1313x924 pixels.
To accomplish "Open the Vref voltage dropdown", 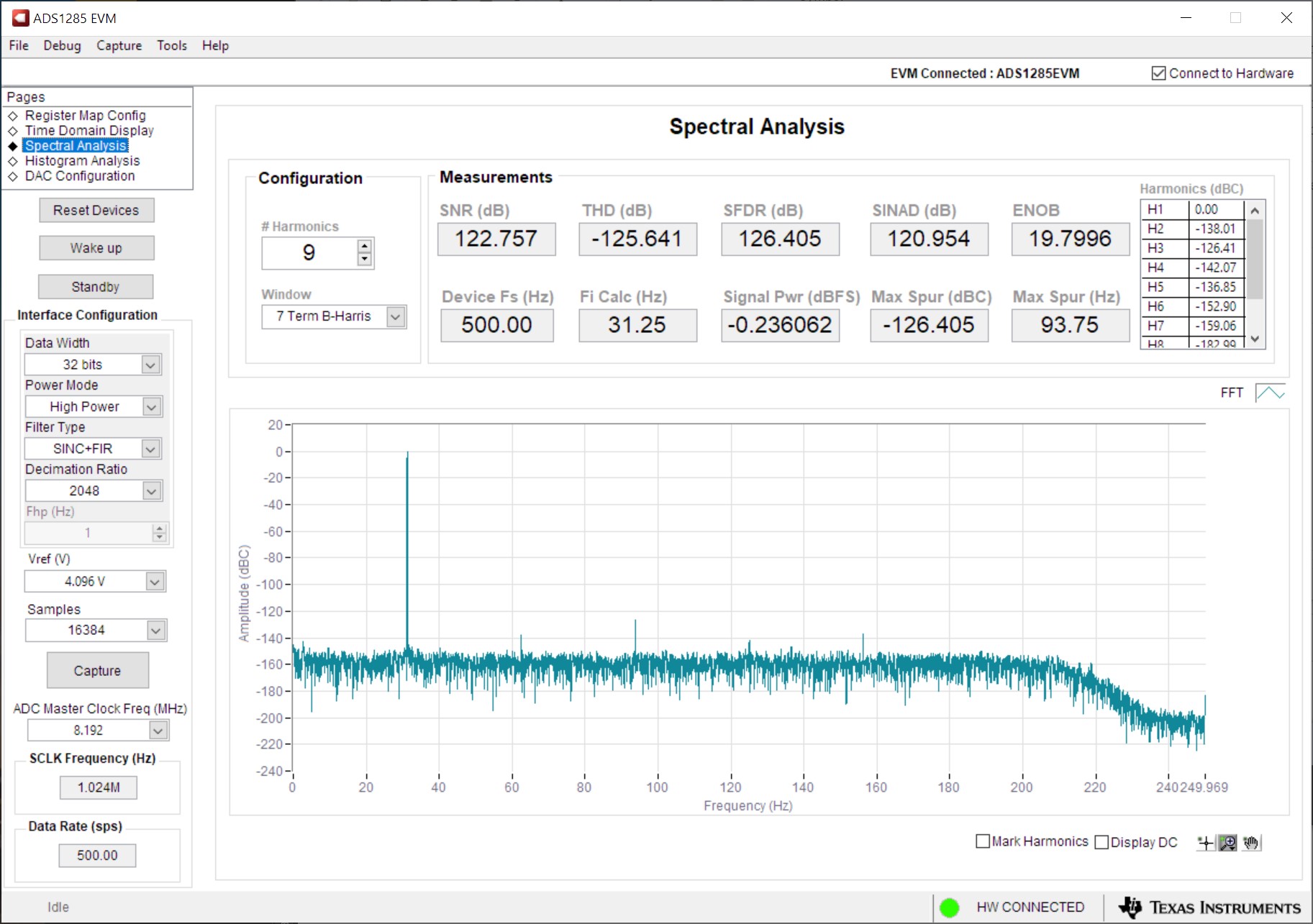I will point(155,582).
